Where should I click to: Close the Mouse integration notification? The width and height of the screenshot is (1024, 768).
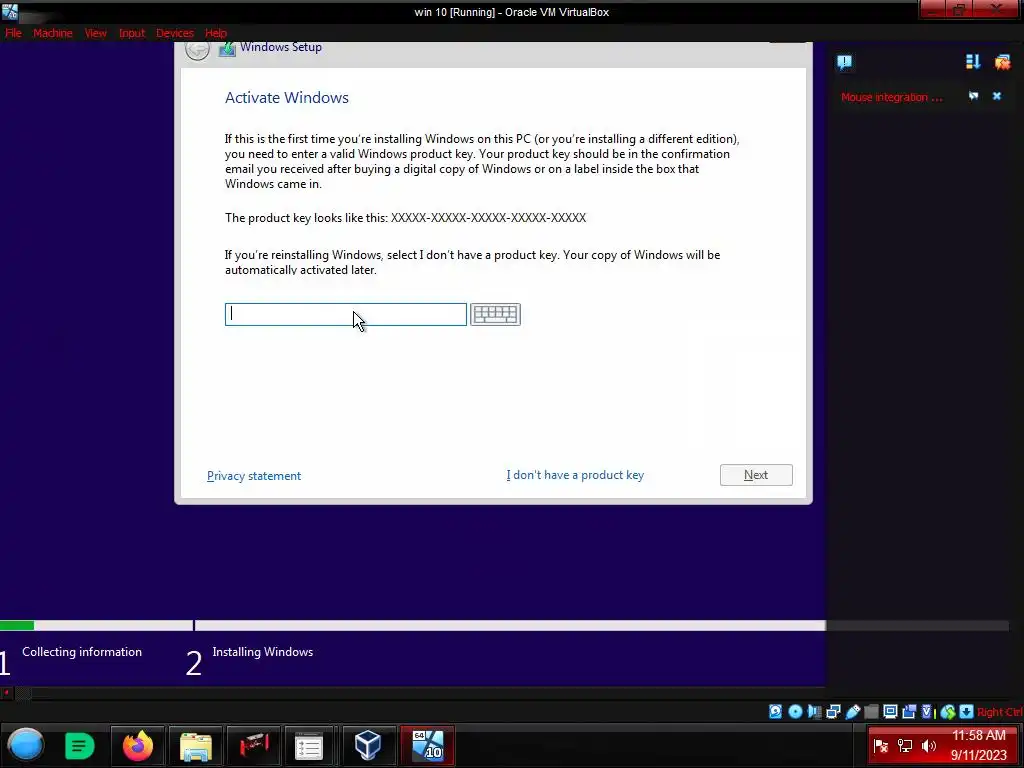[x=997, y=96]
